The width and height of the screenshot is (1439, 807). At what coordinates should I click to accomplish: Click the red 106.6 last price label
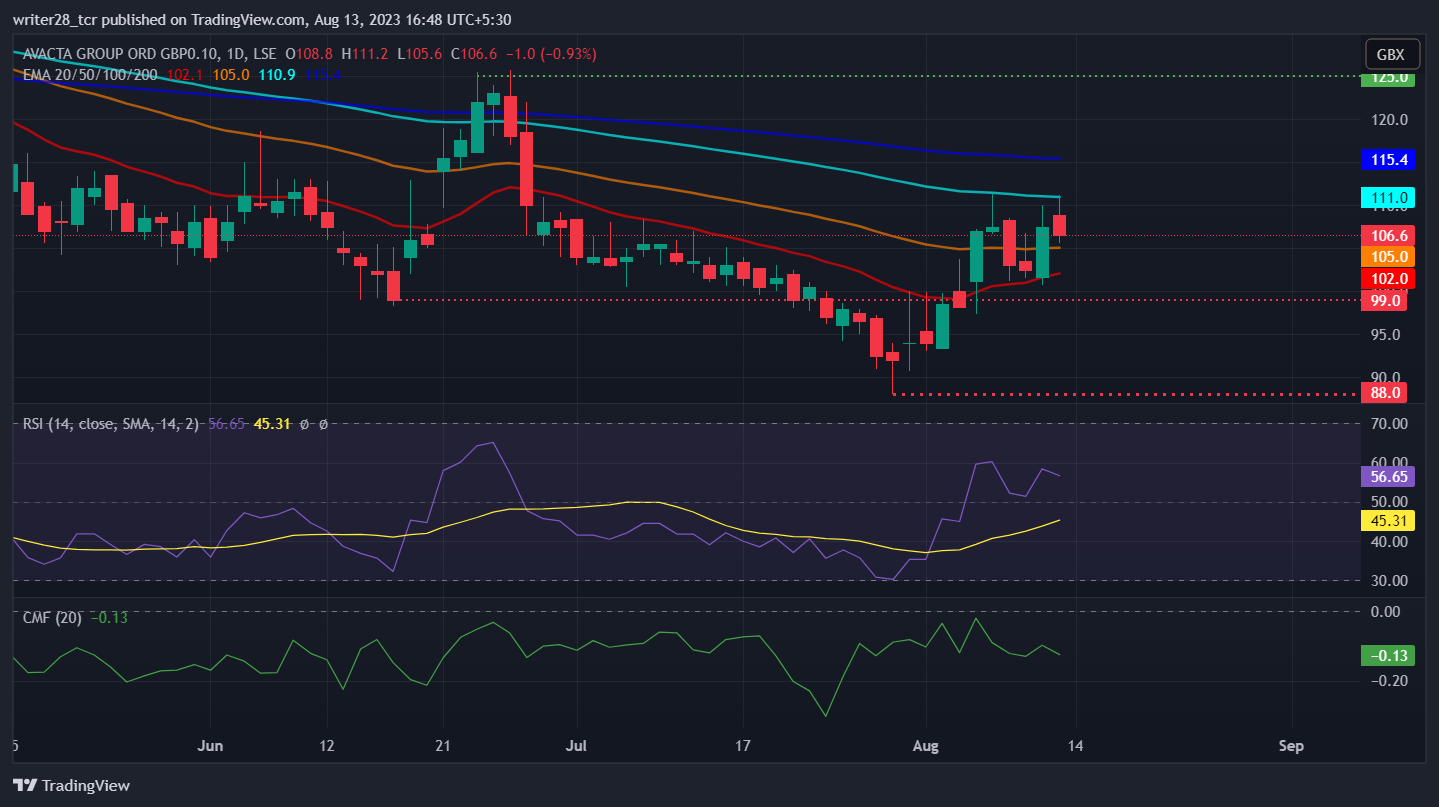coord(1388,235)
